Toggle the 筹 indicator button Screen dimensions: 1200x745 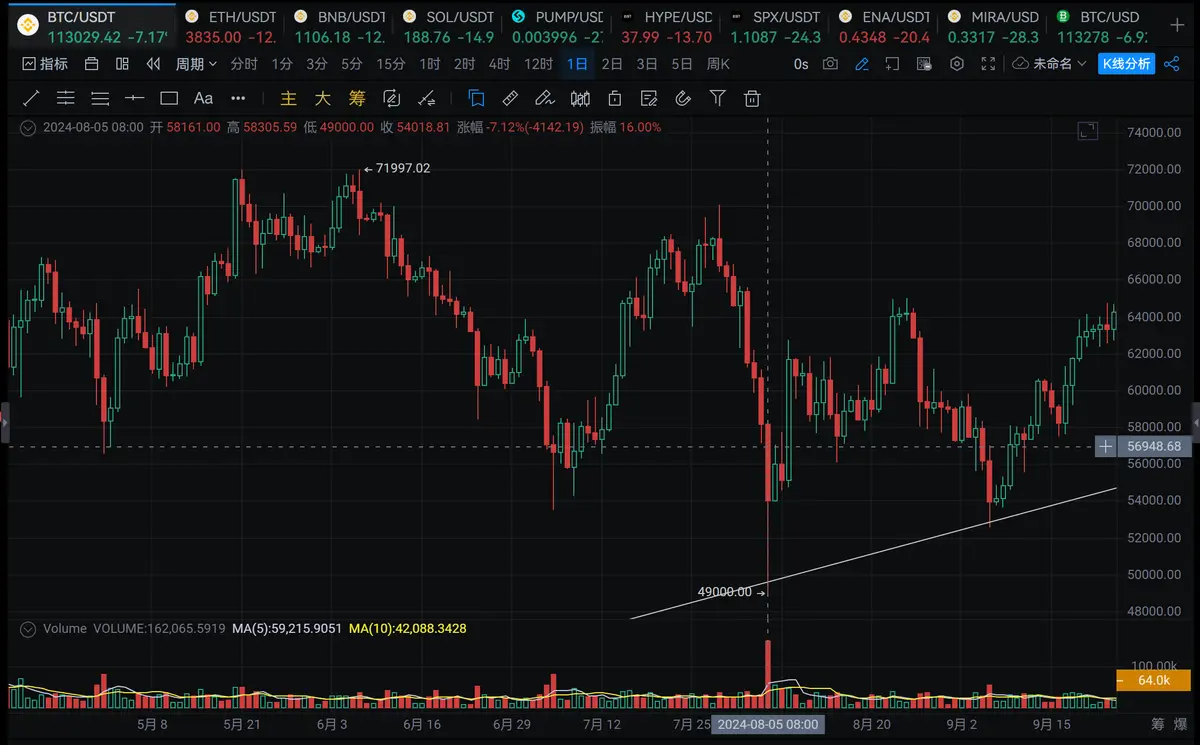357,99
